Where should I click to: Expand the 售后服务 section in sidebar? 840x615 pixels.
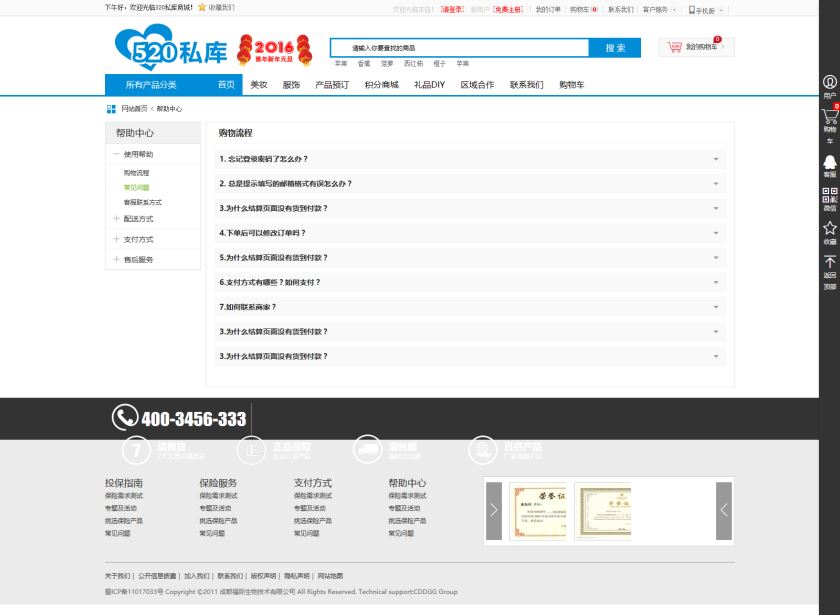[x=116, y=259]
